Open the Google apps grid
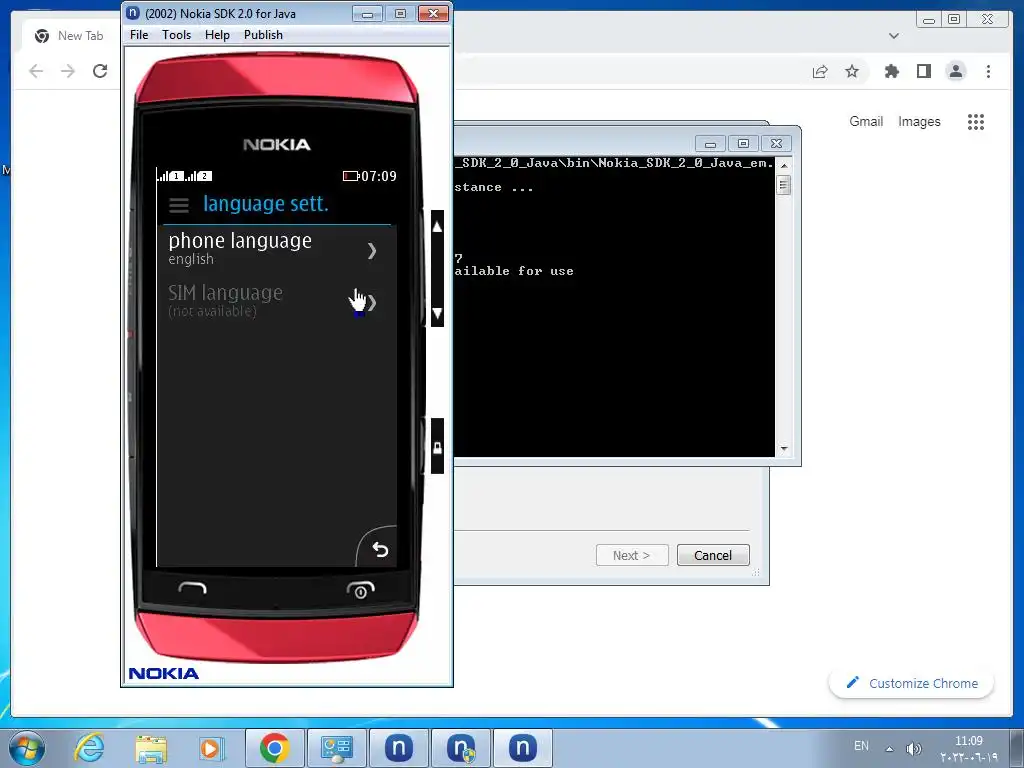The image size is (1024, 768). point(976,121)
